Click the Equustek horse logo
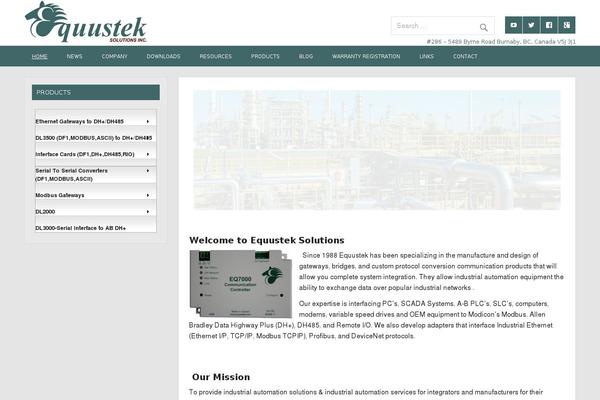600x400 pixels. tap(86, 22)
